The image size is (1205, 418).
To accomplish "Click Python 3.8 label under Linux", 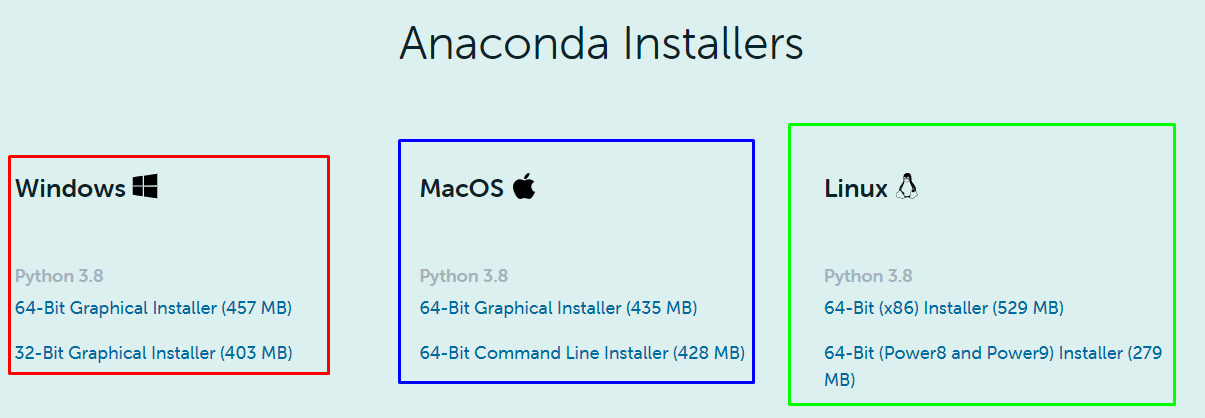I will 868,276.
